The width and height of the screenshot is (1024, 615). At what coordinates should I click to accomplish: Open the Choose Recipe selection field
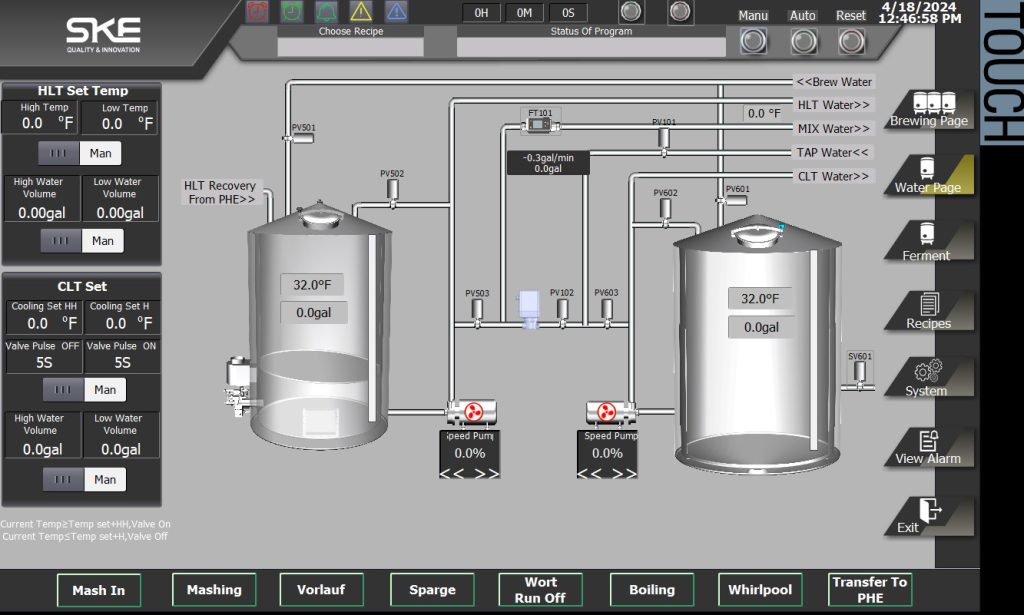click(350, 48)
